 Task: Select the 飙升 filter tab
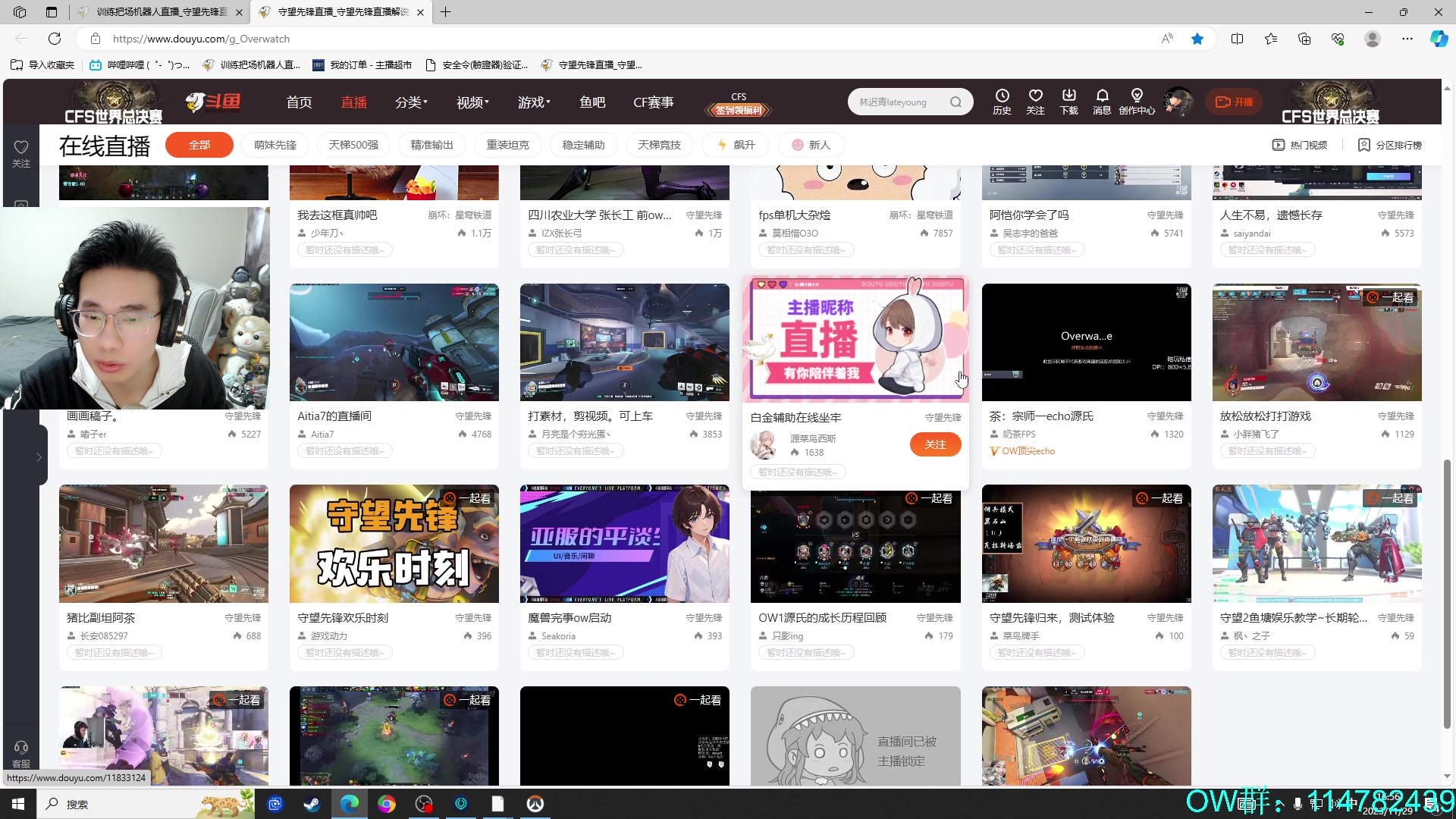tap(736, 145)
